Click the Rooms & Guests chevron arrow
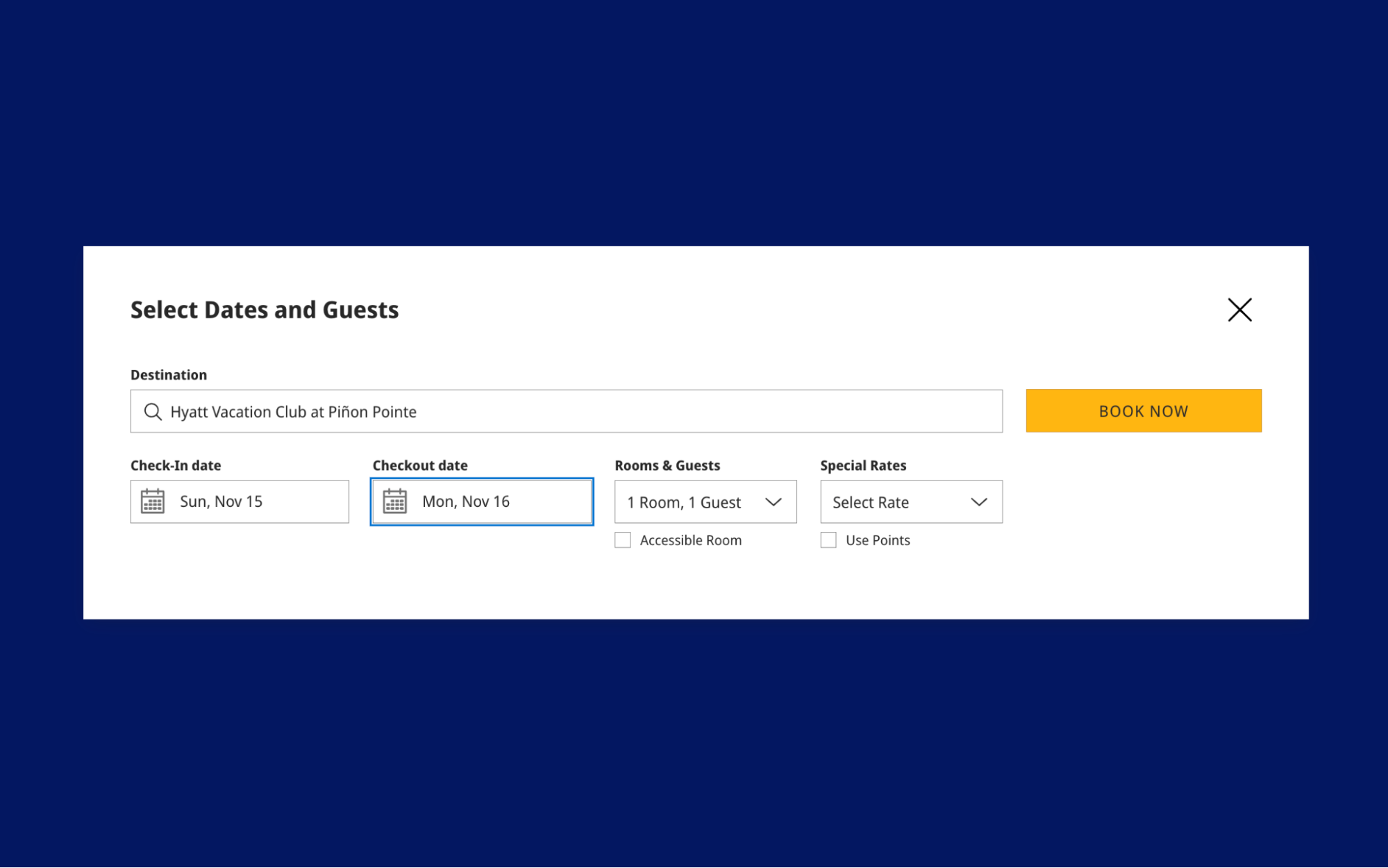This screenshot has height=868, width=1388. click(x=773, y=502)
